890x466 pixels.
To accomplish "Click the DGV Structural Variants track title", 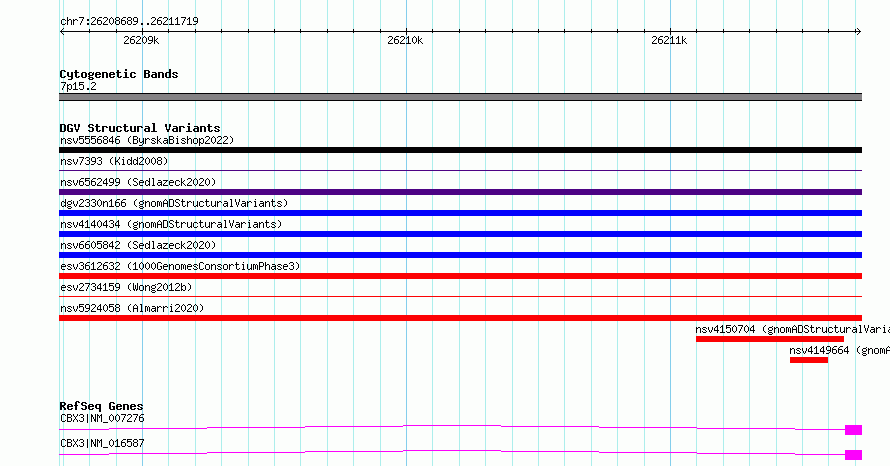I will coord(140,128).
